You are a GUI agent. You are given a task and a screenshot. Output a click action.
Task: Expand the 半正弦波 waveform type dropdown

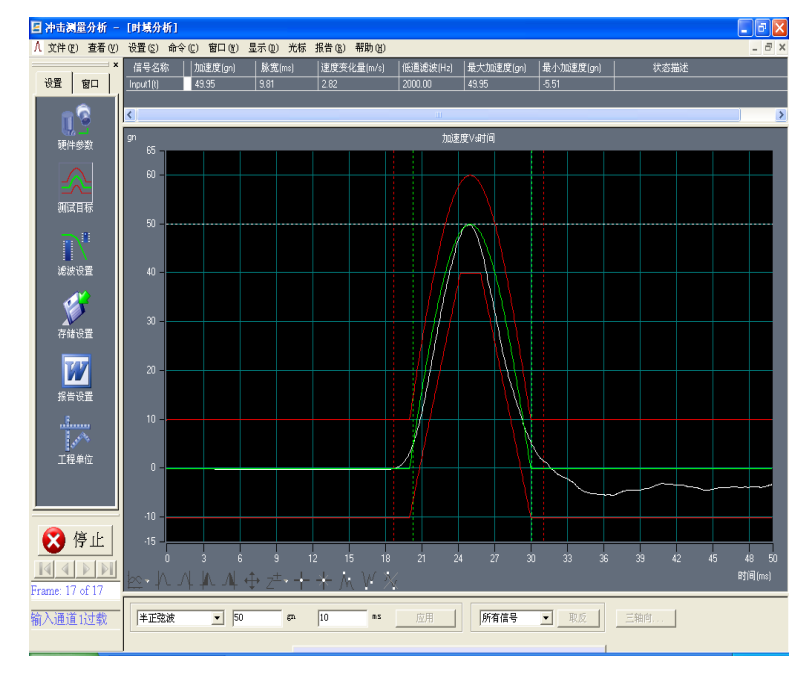[217, 619]
